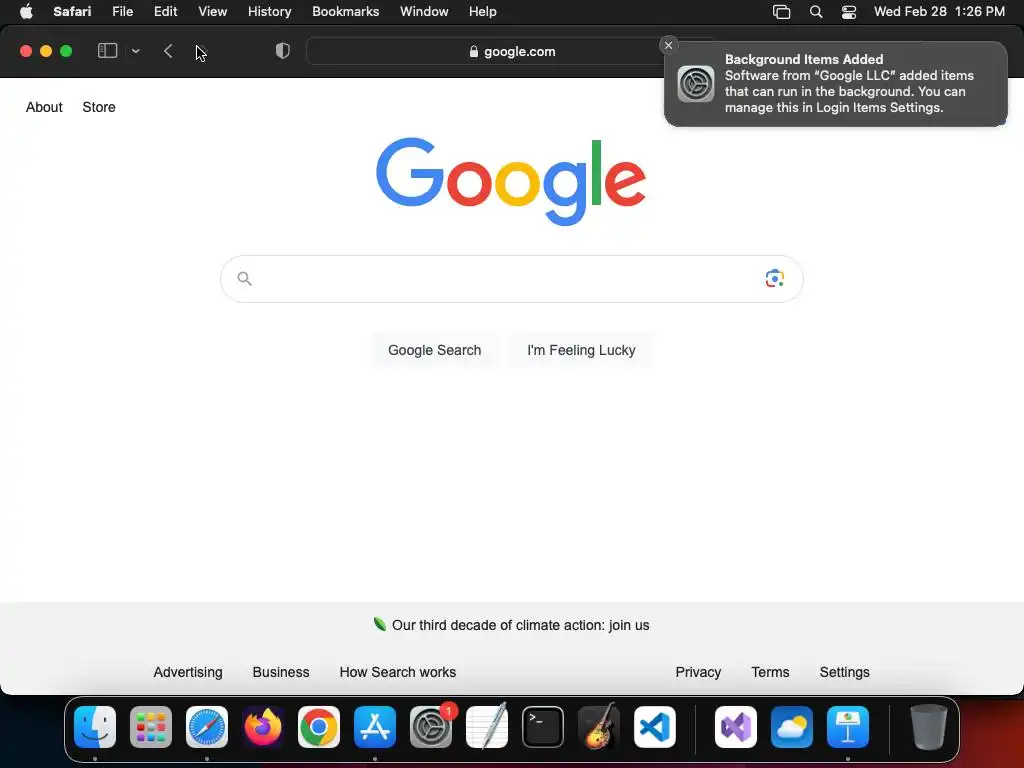This screenshot has height=768, width=1024.
Task: Launch Visual Studio Code from the Dock
Action: (x=655, y=727)
